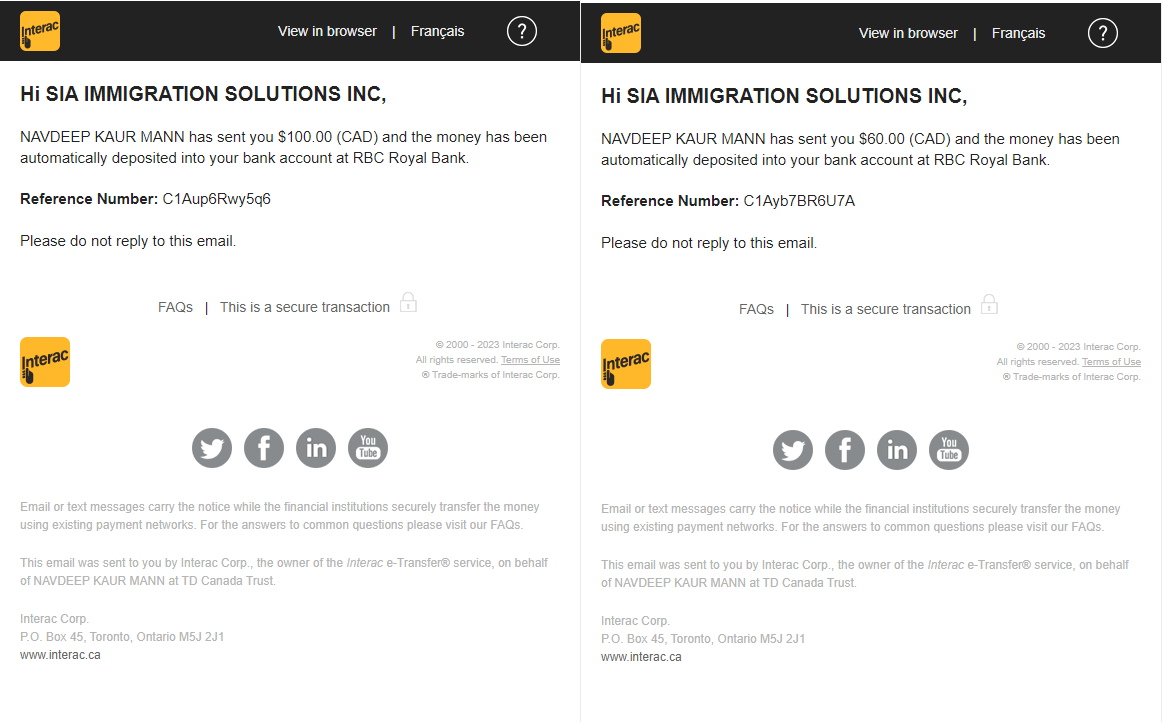Image resolution: width=1162 pixels, height=724 pixels.
Task: Click the header Interac logo in the $100.00 email
Action: (40, 31)
